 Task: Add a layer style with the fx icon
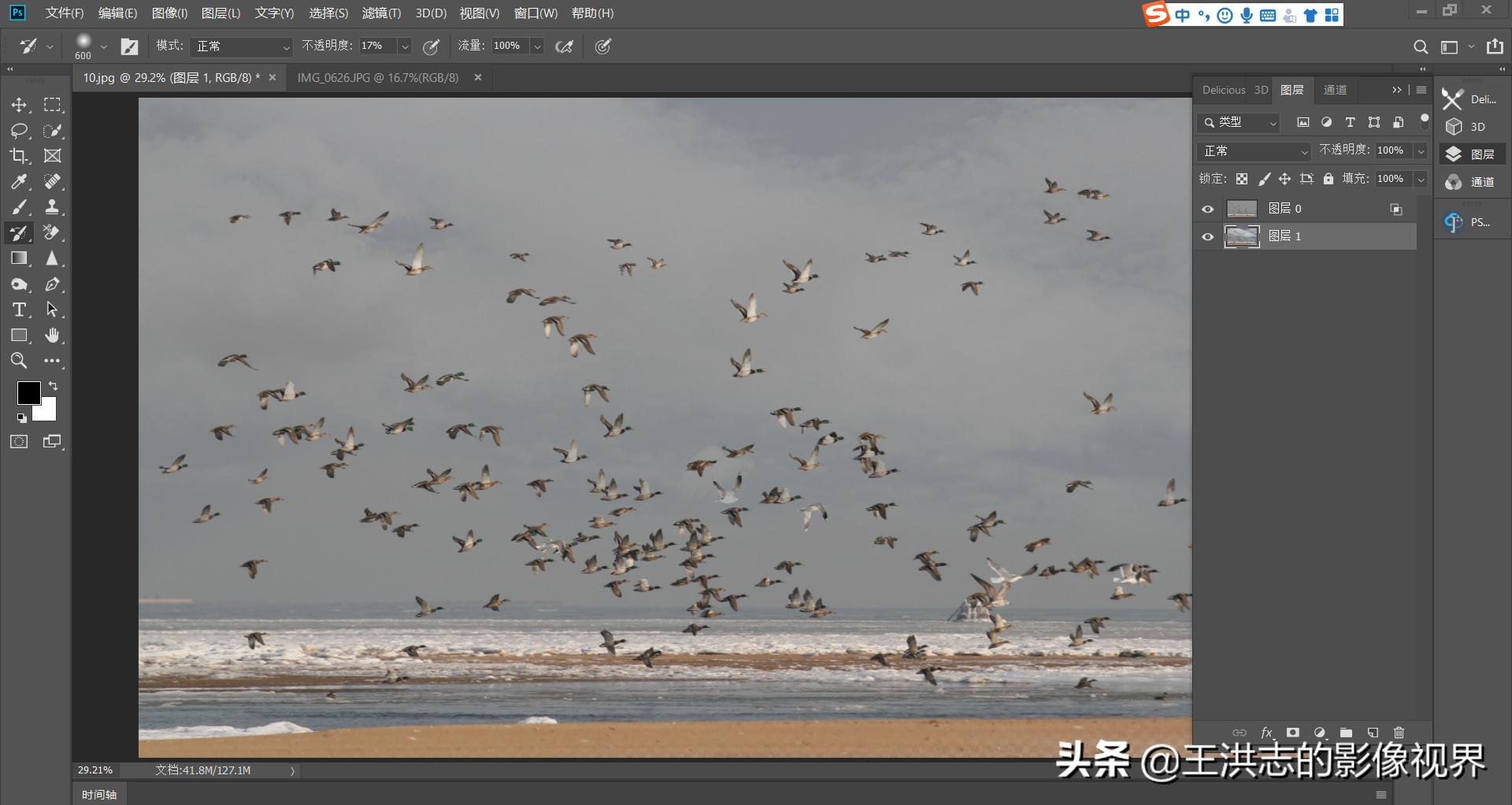tap(1266, 733)
